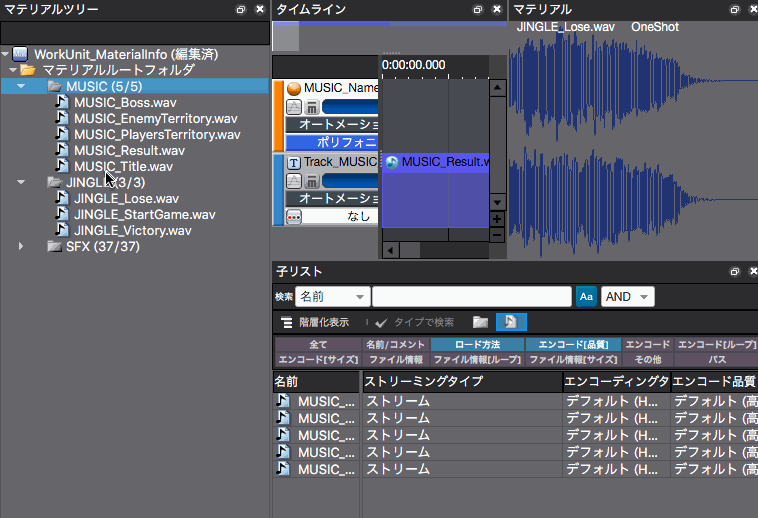The image size is (758, 518).
Task: Click the T icon beside Track_MUSIC
Action: 294,162
